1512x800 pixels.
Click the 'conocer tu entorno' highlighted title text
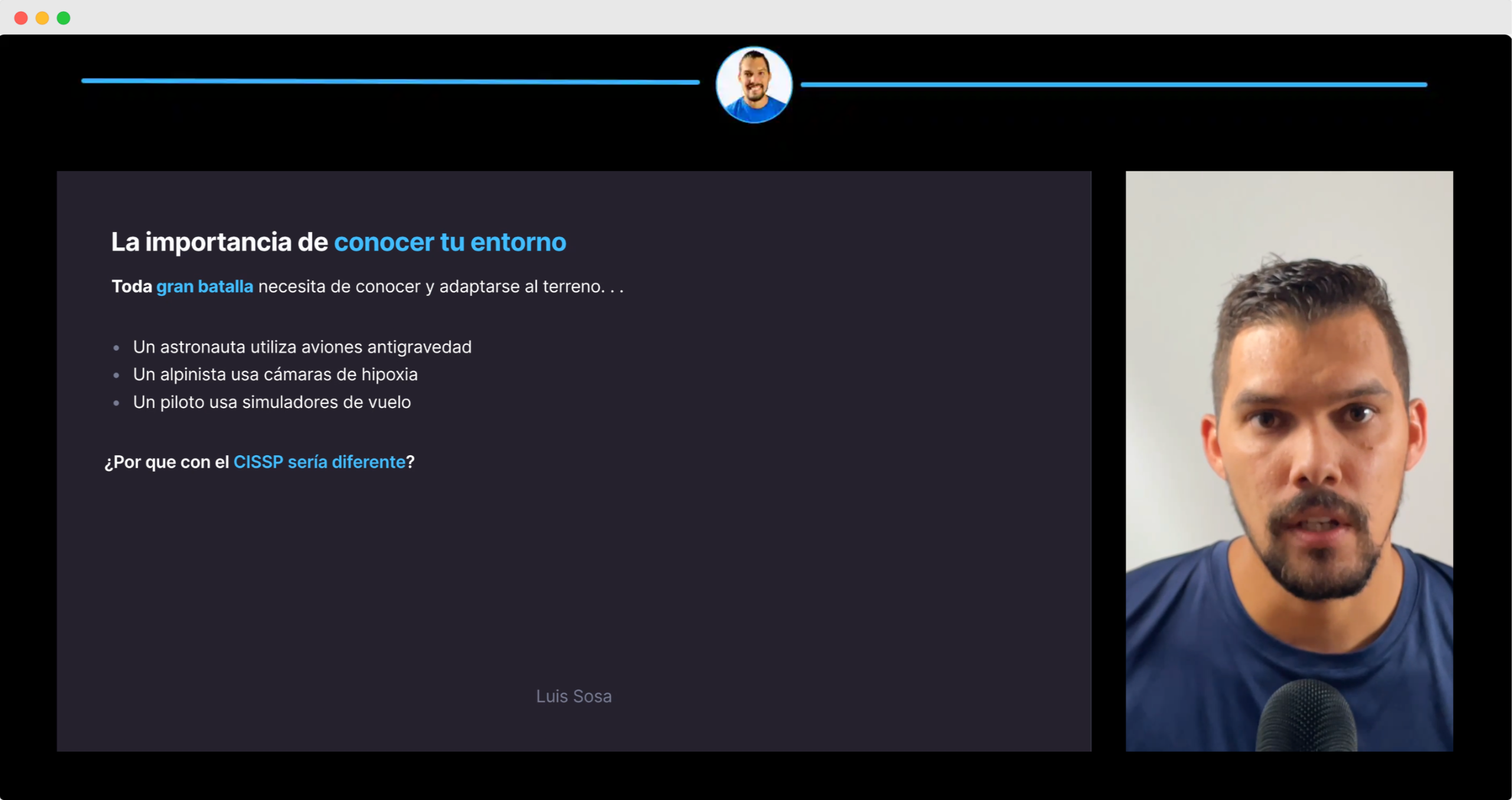449,242
